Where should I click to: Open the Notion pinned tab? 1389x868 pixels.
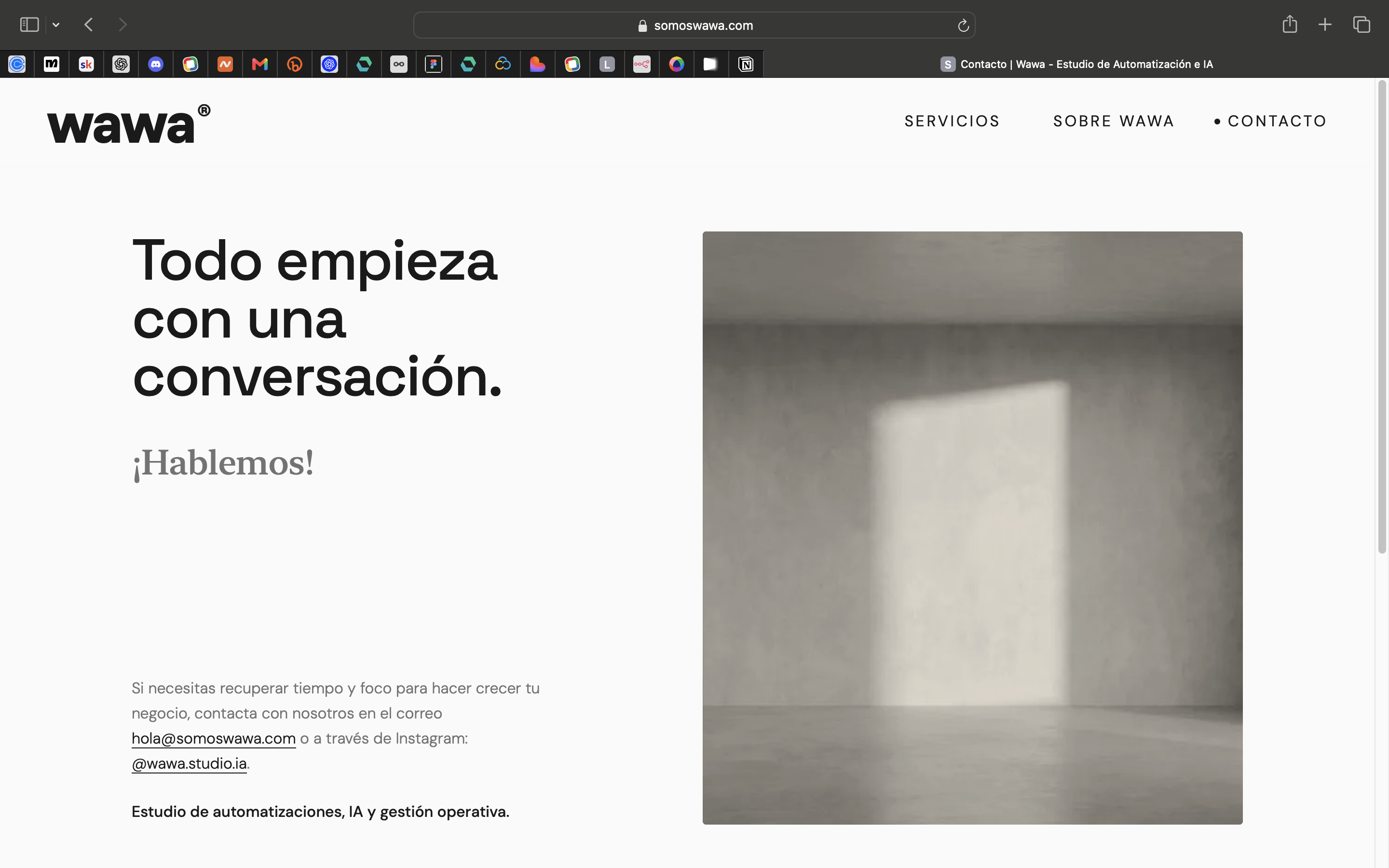(746, 64)
